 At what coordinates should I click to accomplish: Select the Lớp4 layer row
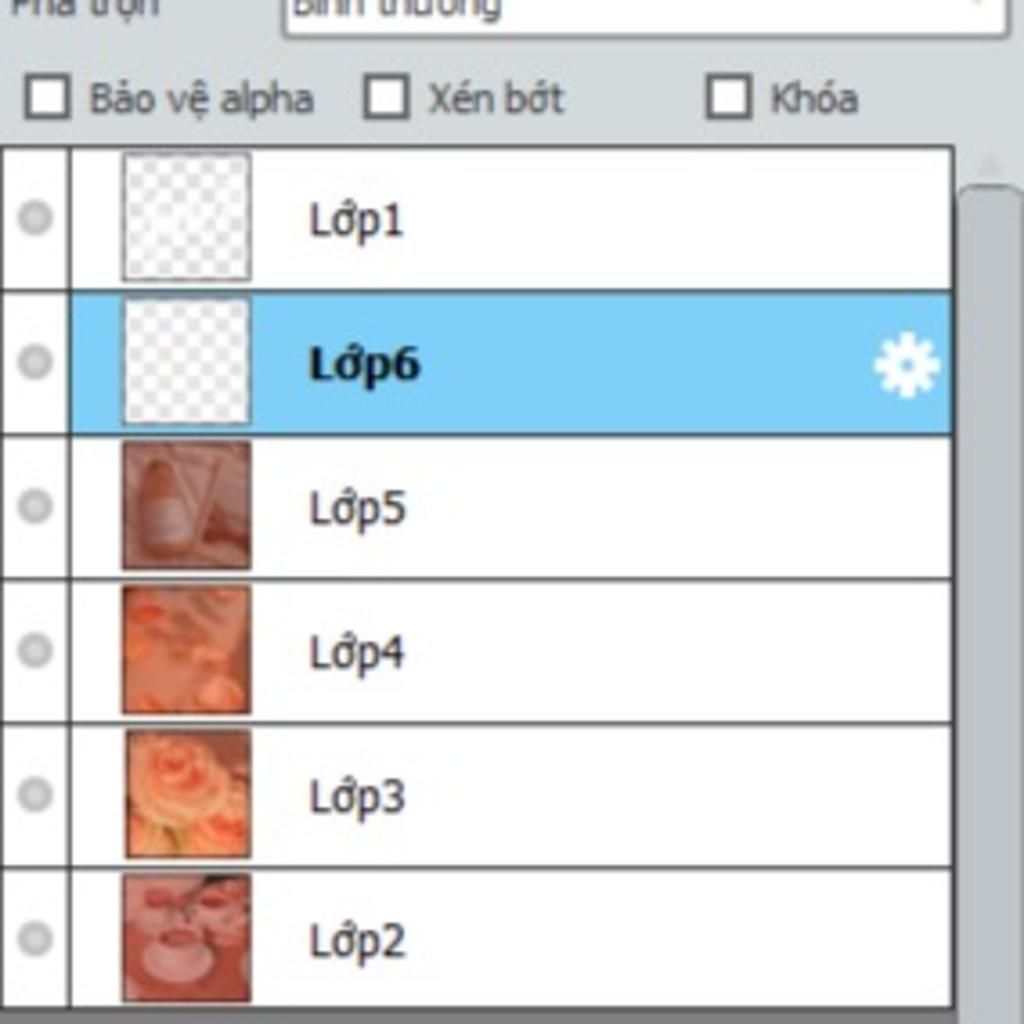tap(511, 651)
